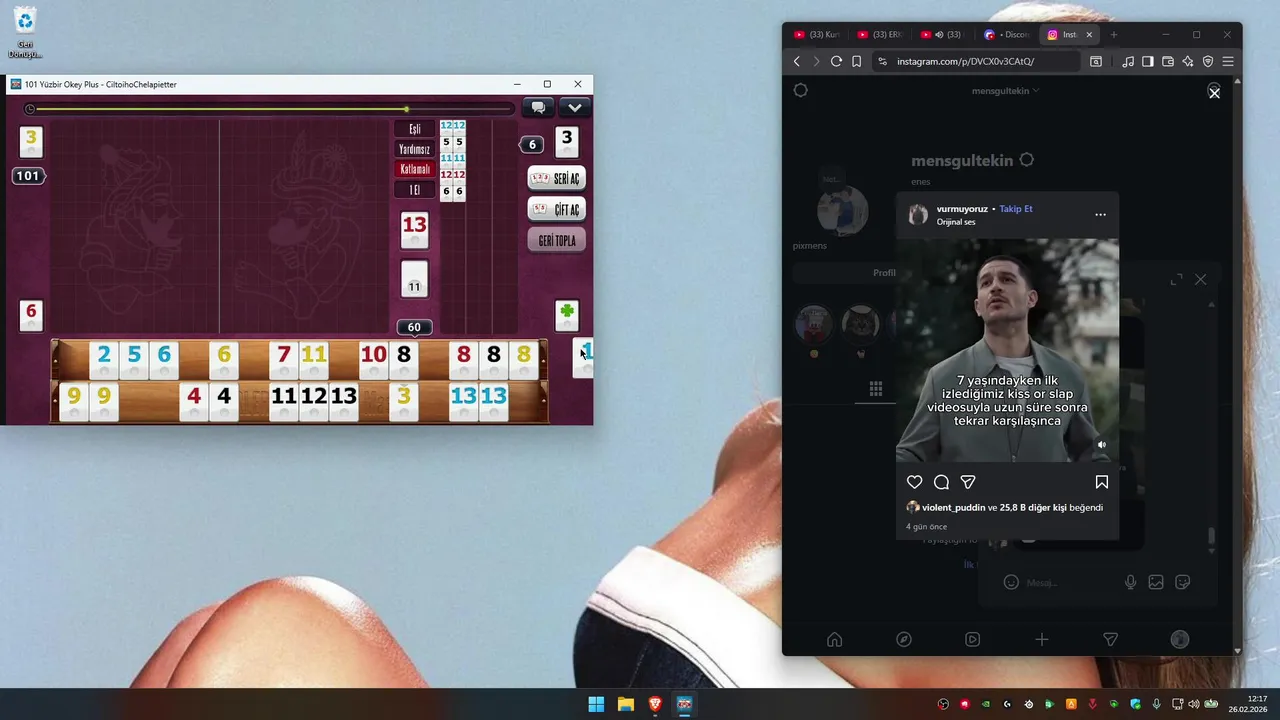Share the Instagram post via paper plane
1280x720 pixels.
[x=968, y=482]
